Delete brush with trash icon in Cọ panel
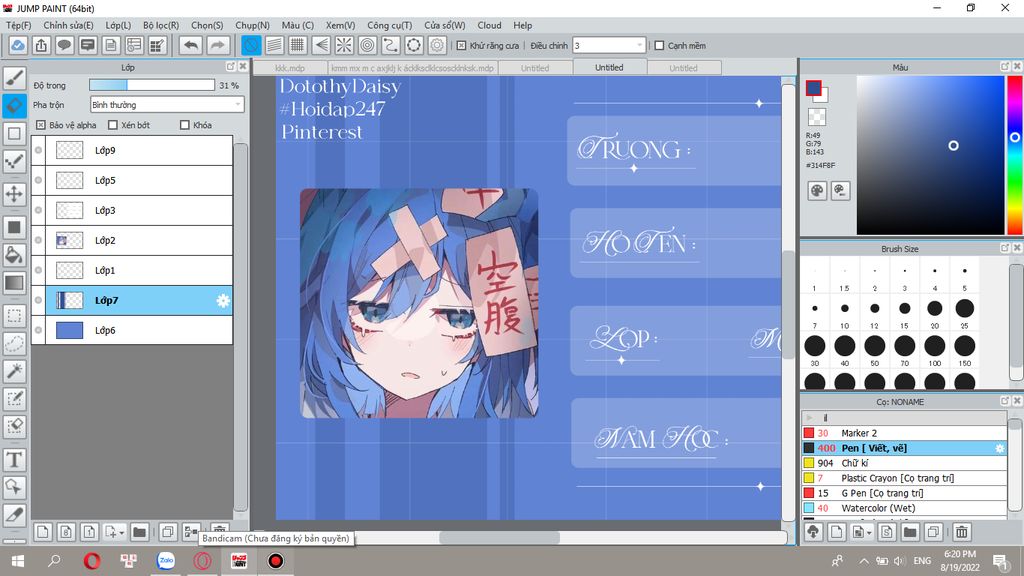This screenshot has width=1024, height=576. (961, 532)
